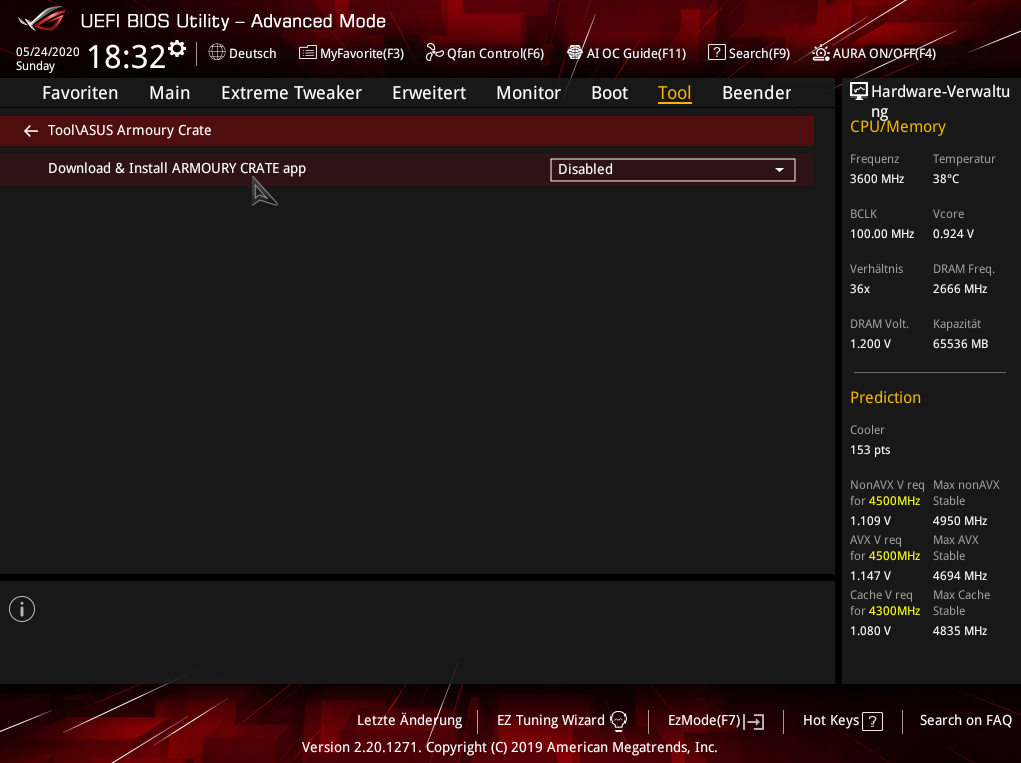Click the Search question mark icon

tap(716, 52)
